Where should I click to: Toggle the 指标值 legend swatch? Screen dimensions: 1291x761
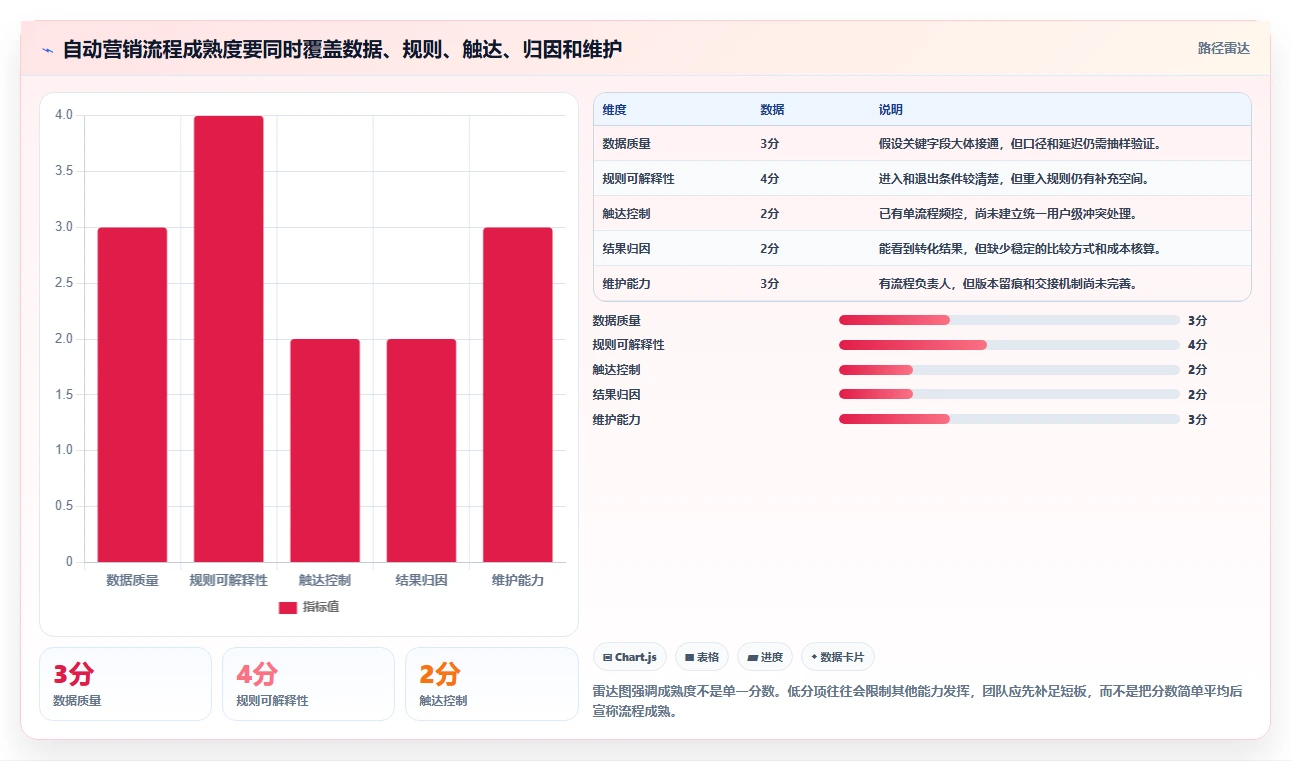coord(288,607)
